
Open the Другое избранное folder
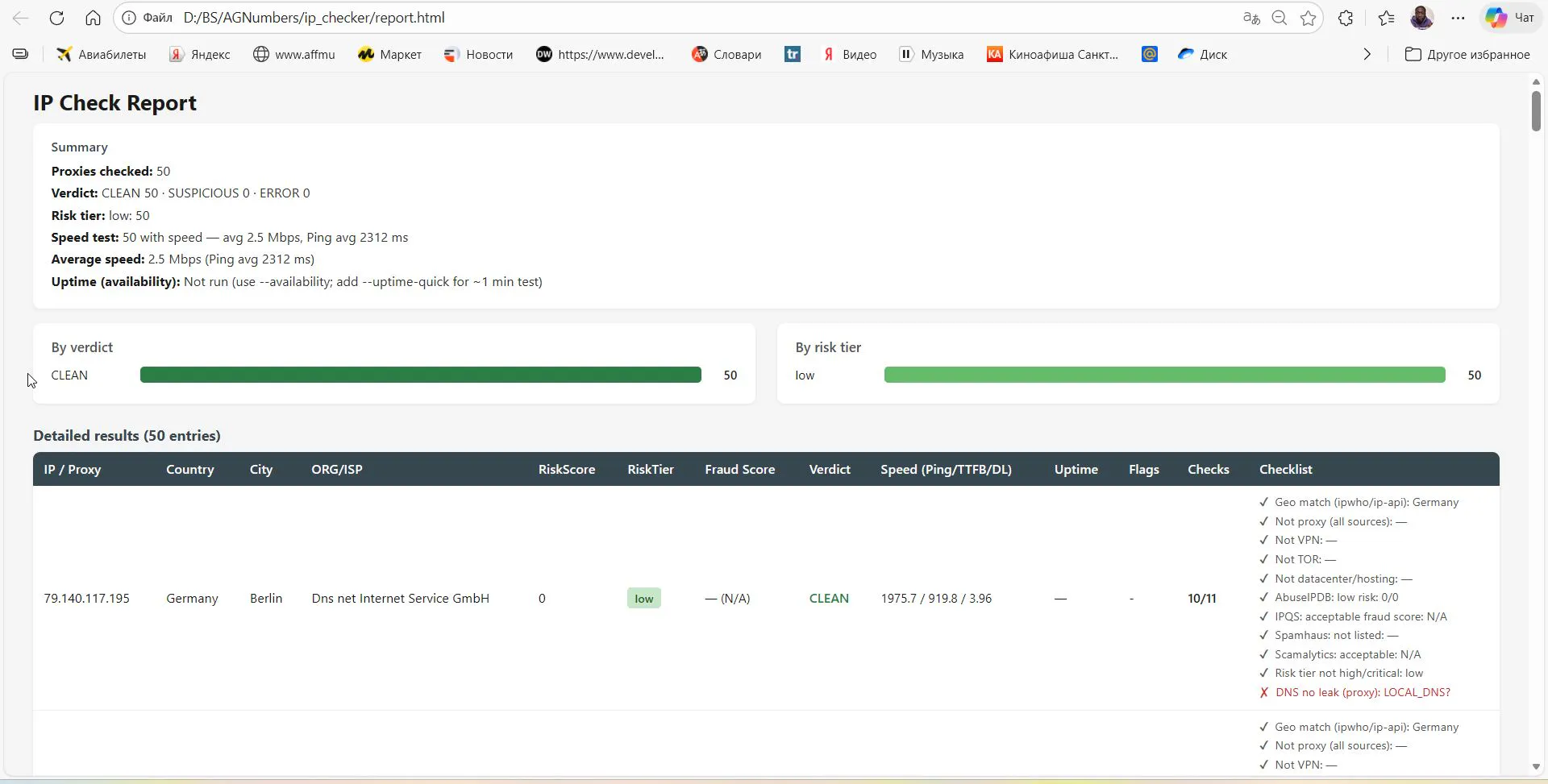point(1467,54)
